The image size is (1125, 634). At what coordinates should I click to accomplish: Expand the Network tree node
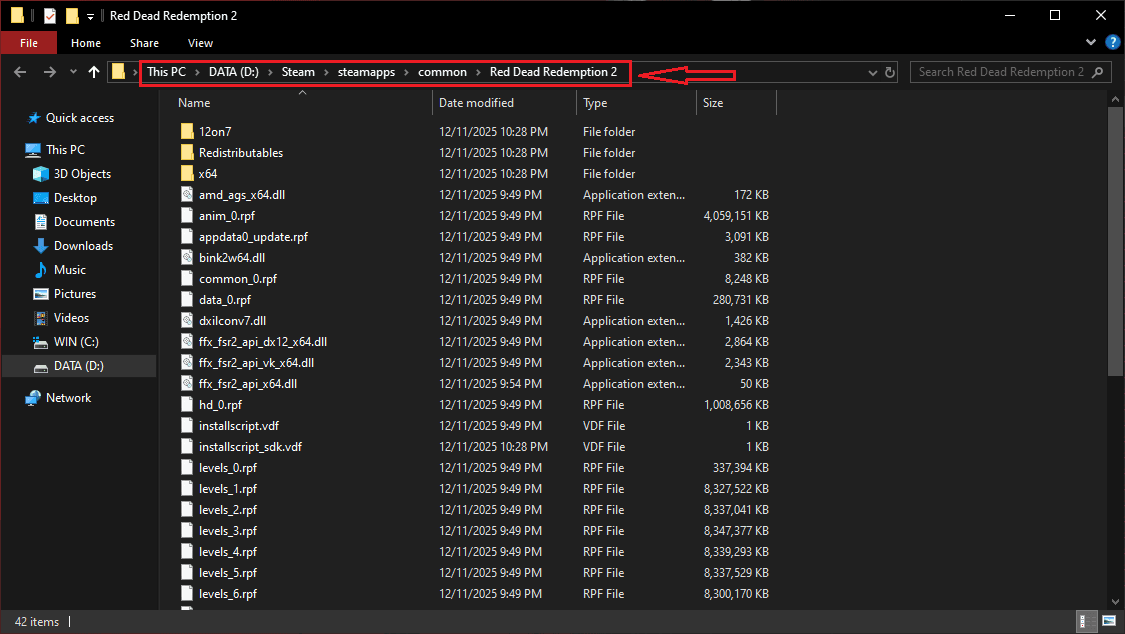click(14, 398)
